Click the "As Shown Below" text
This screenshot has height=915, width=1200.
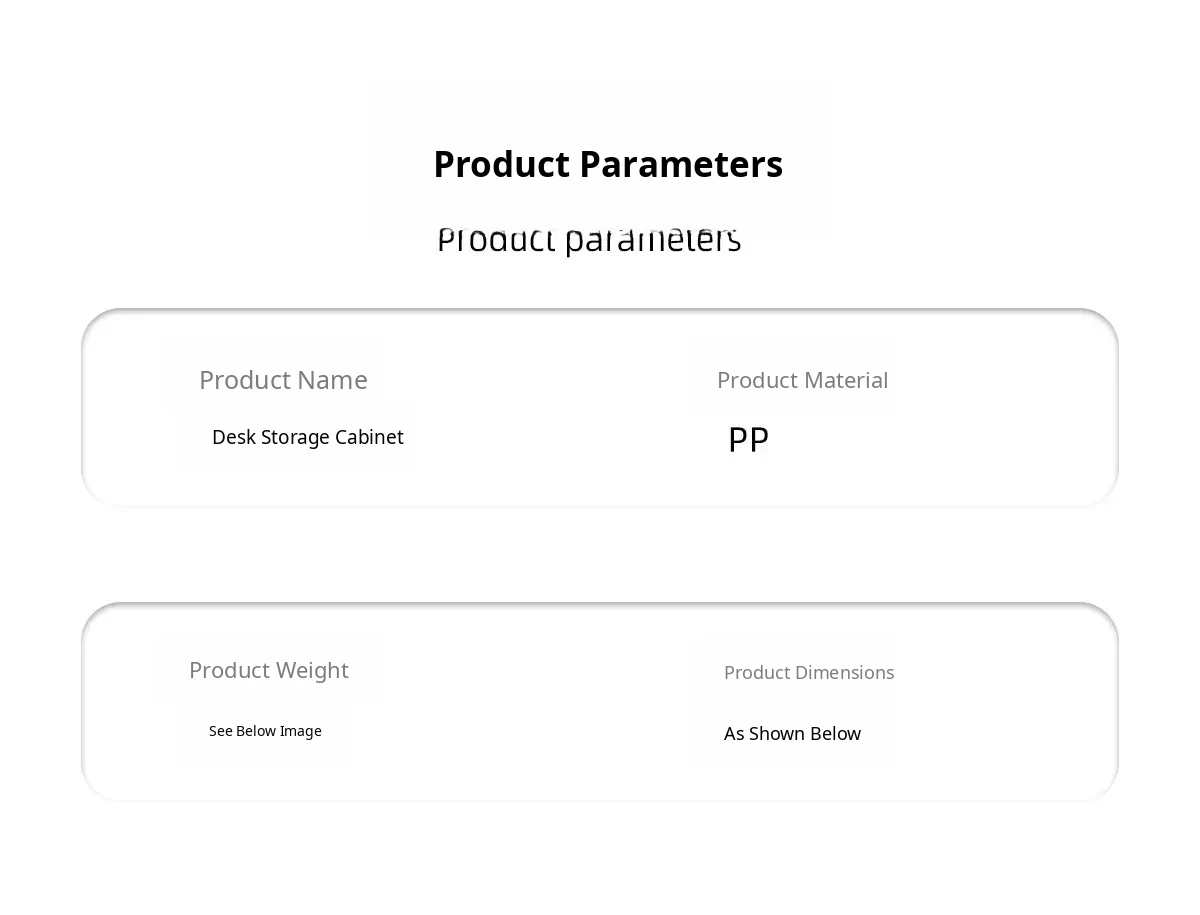point(792,734)
